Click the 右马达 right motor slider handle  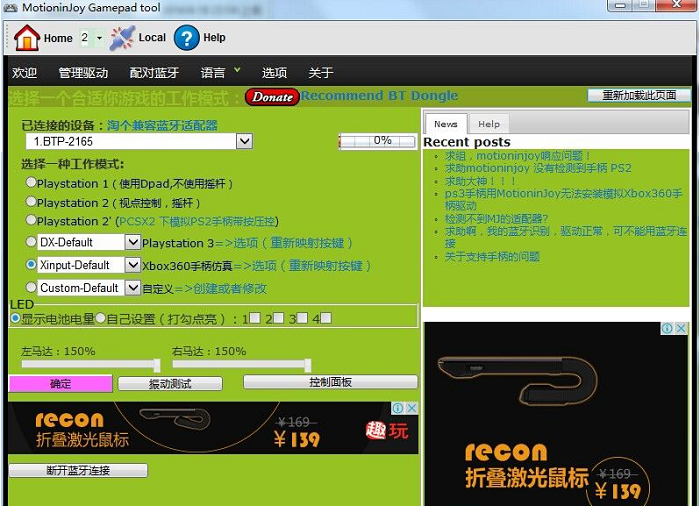coord(308,365)
